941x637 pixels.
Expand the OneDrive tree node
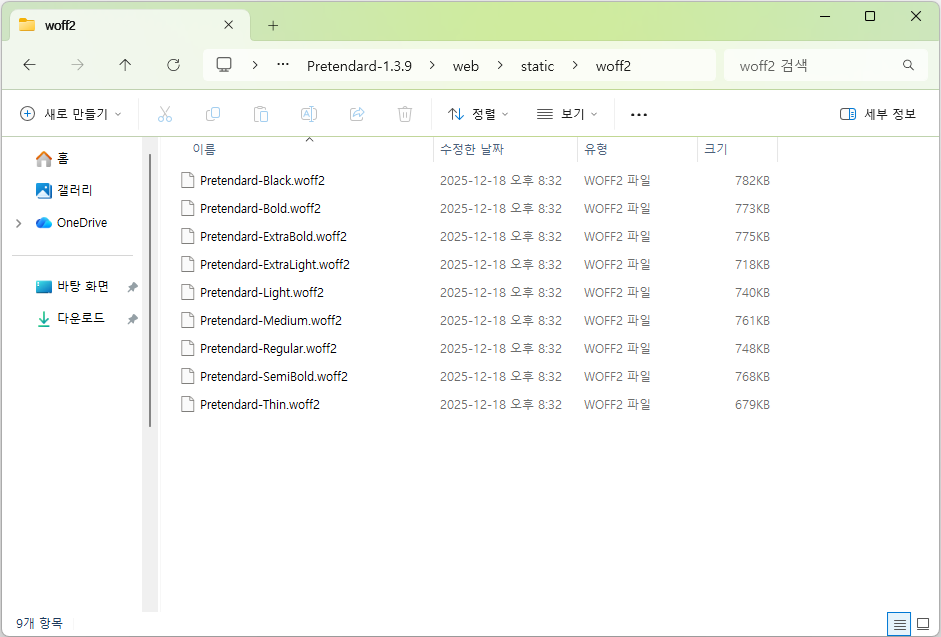coord(19,223)
